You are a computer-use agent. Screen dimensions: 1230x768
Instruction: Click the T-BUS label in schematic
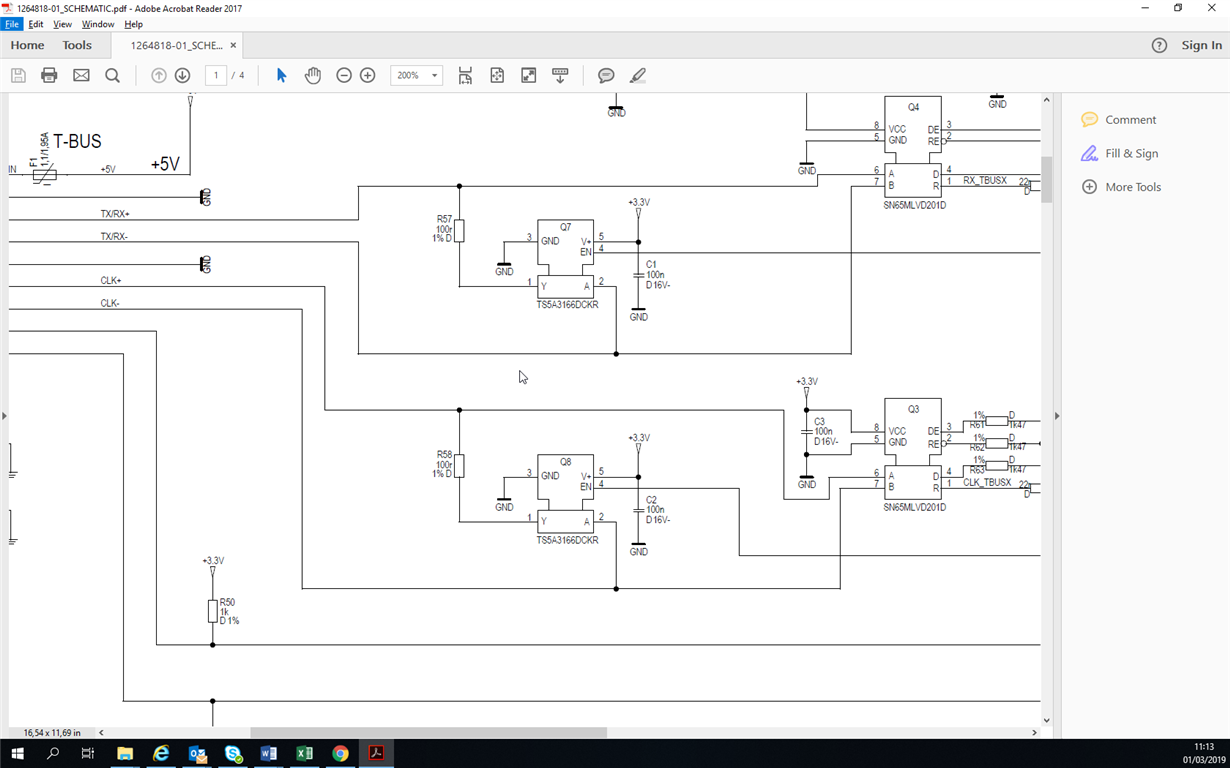tap(77, 141)
